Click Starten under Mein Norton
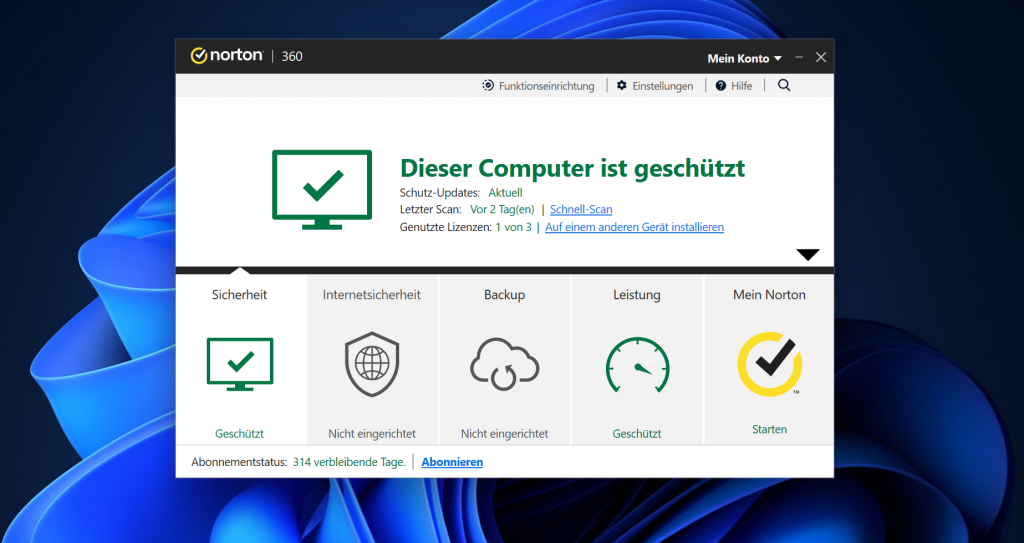This screenshot has height=543, width=1024. (769, 429)
